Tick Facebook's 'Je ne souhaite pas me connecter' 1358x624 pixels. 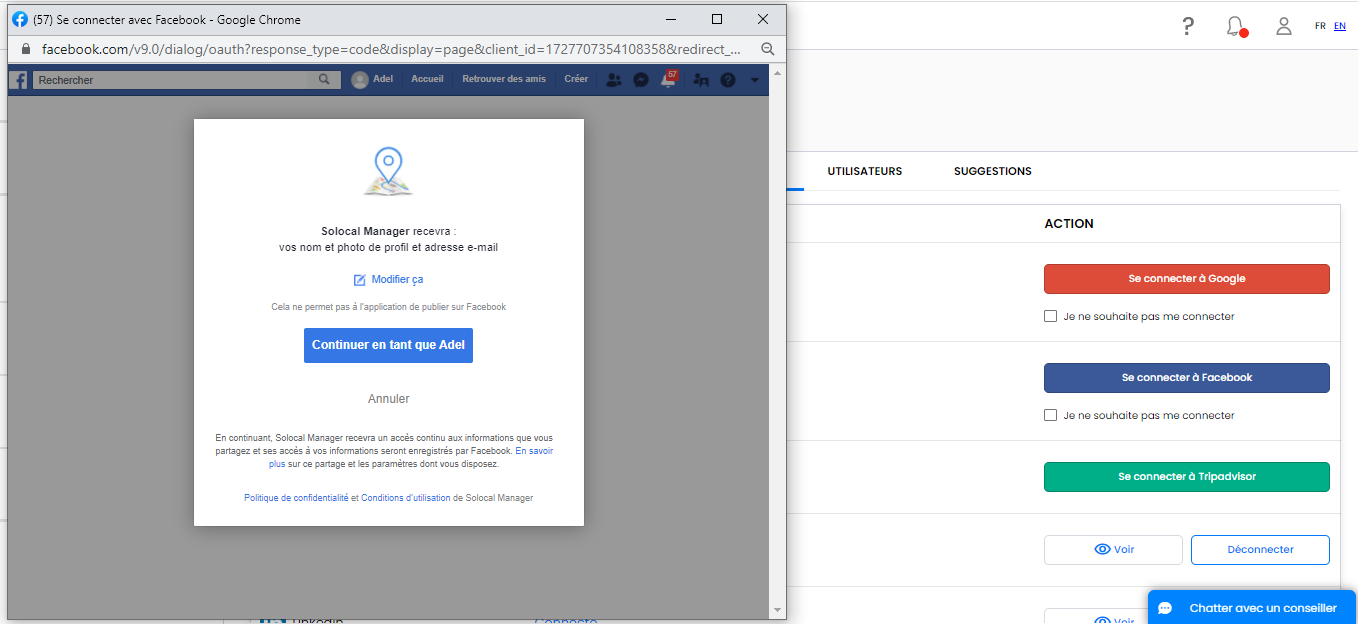(1050, 415)
